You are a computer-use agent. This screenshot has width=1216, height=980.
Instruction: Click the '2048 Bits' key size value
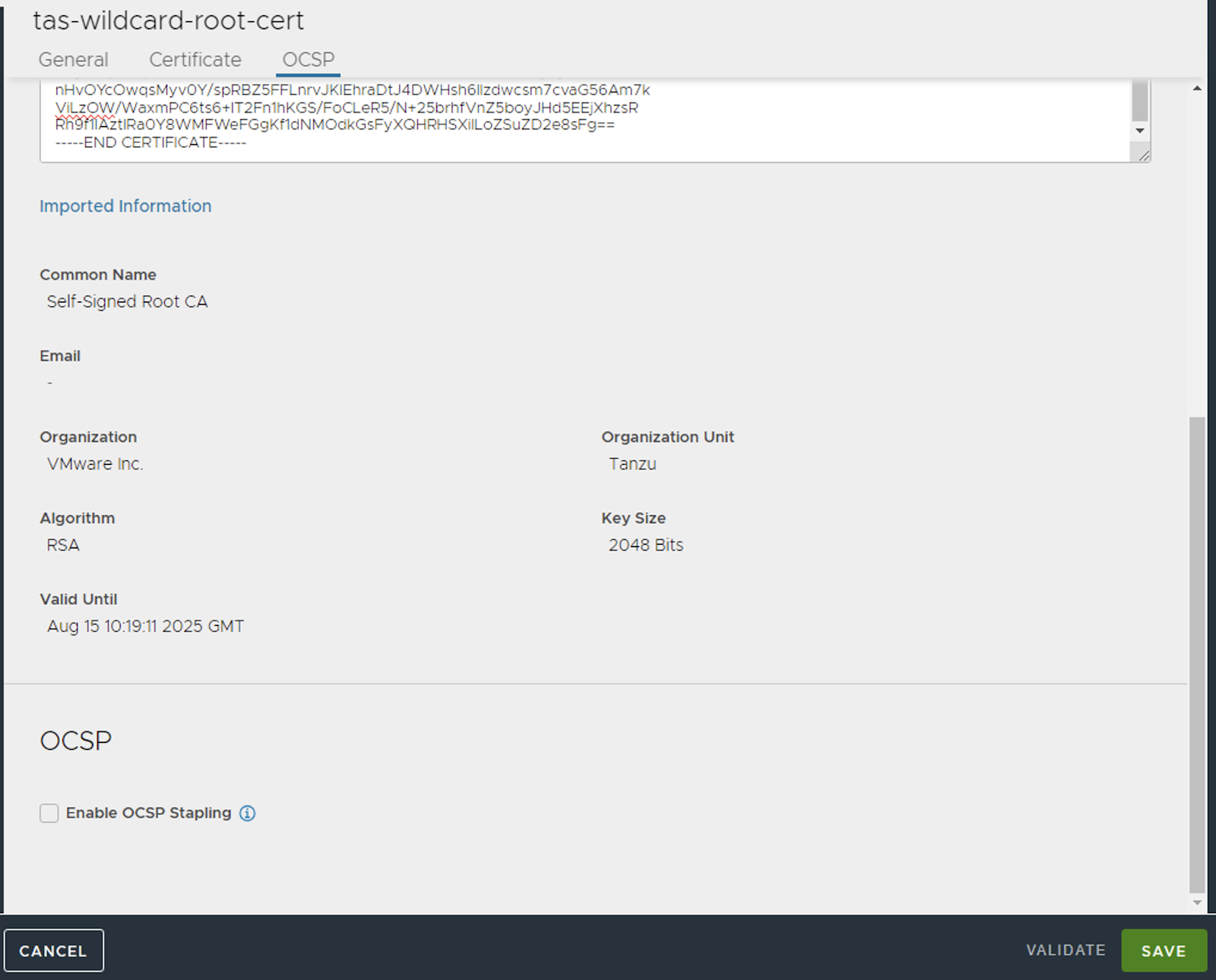(646, 545)
